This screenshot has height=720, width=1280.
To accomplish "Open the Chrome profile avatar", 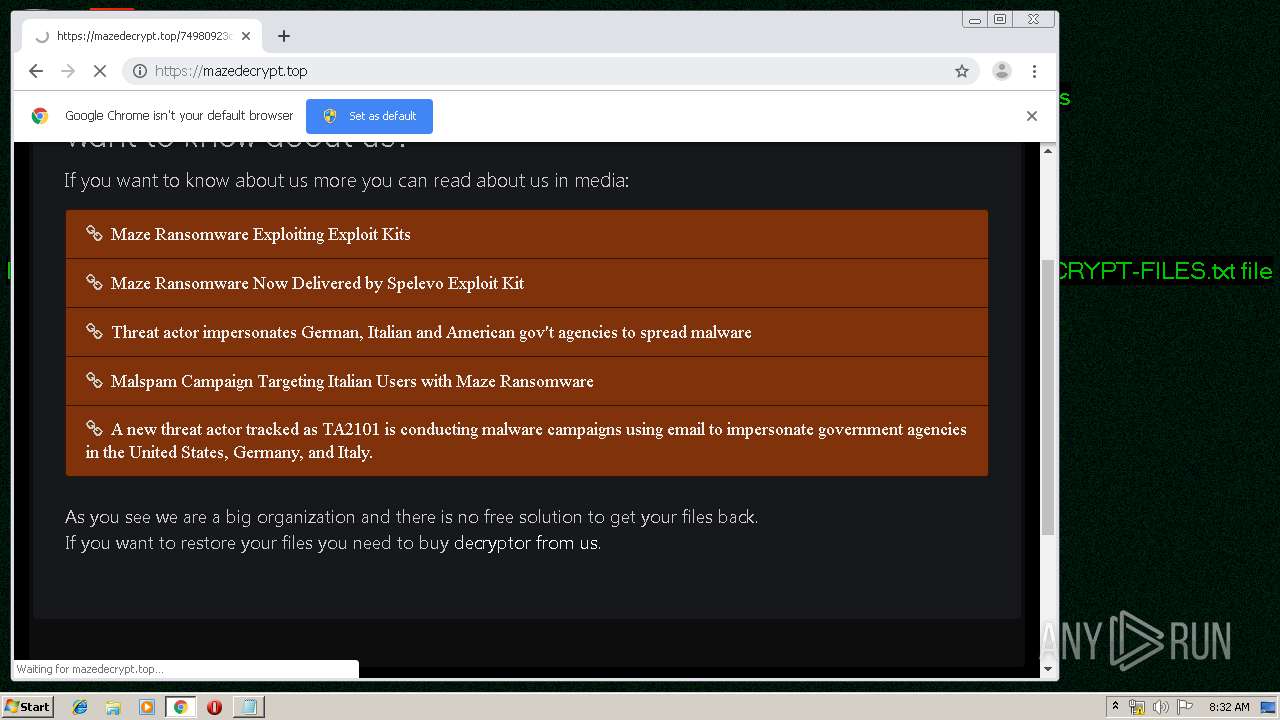I will pos(1001,71).
